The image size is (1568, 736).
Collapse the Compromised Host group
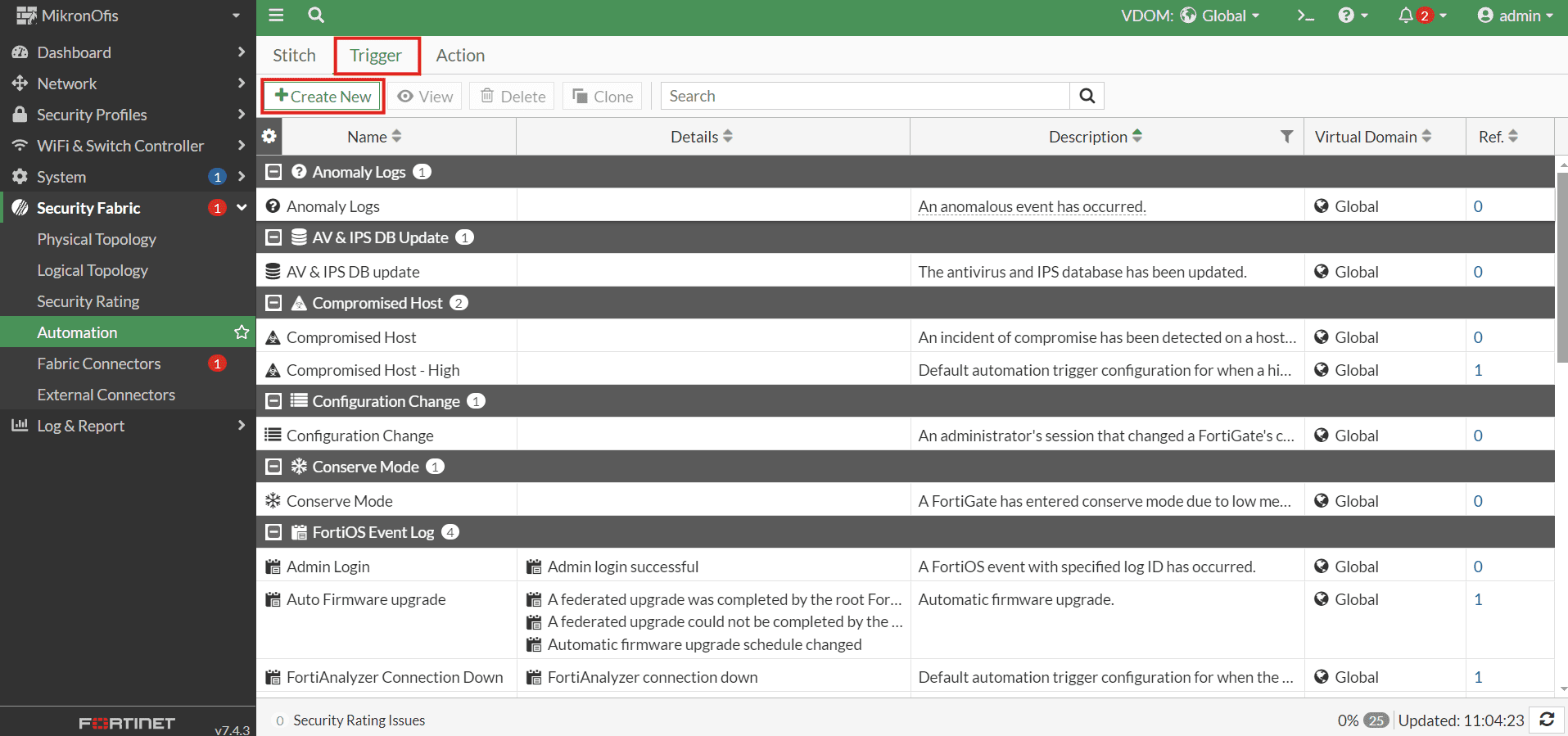(x=274, y=303)
